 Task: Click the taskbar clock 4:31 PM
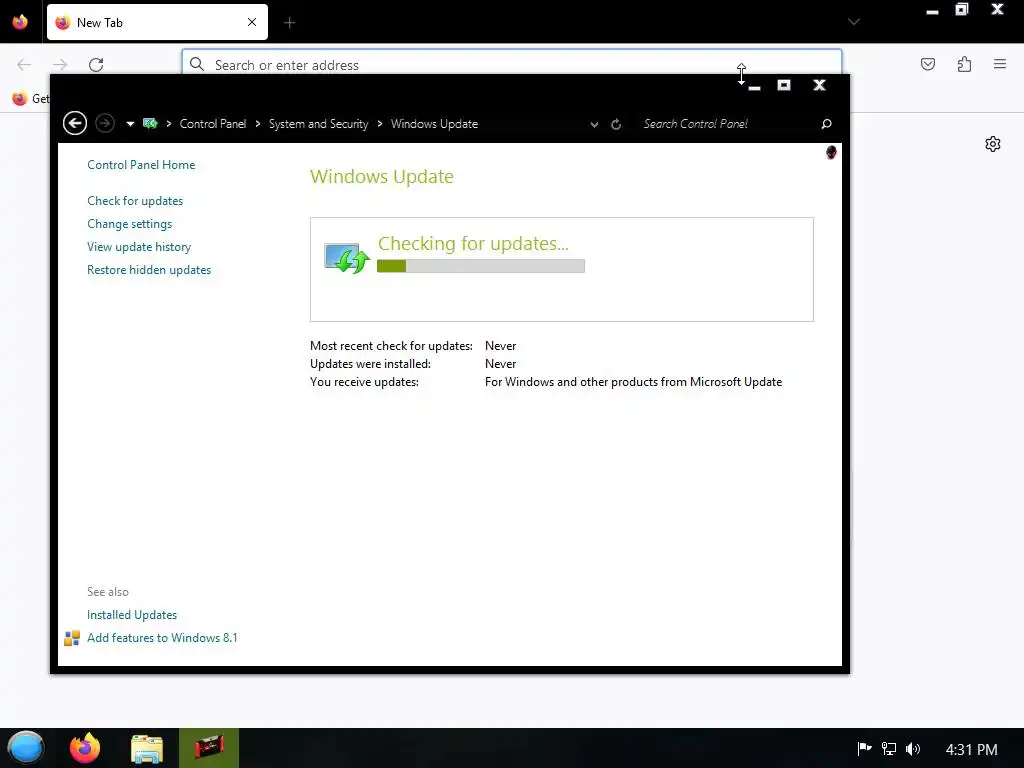[971, 750]
